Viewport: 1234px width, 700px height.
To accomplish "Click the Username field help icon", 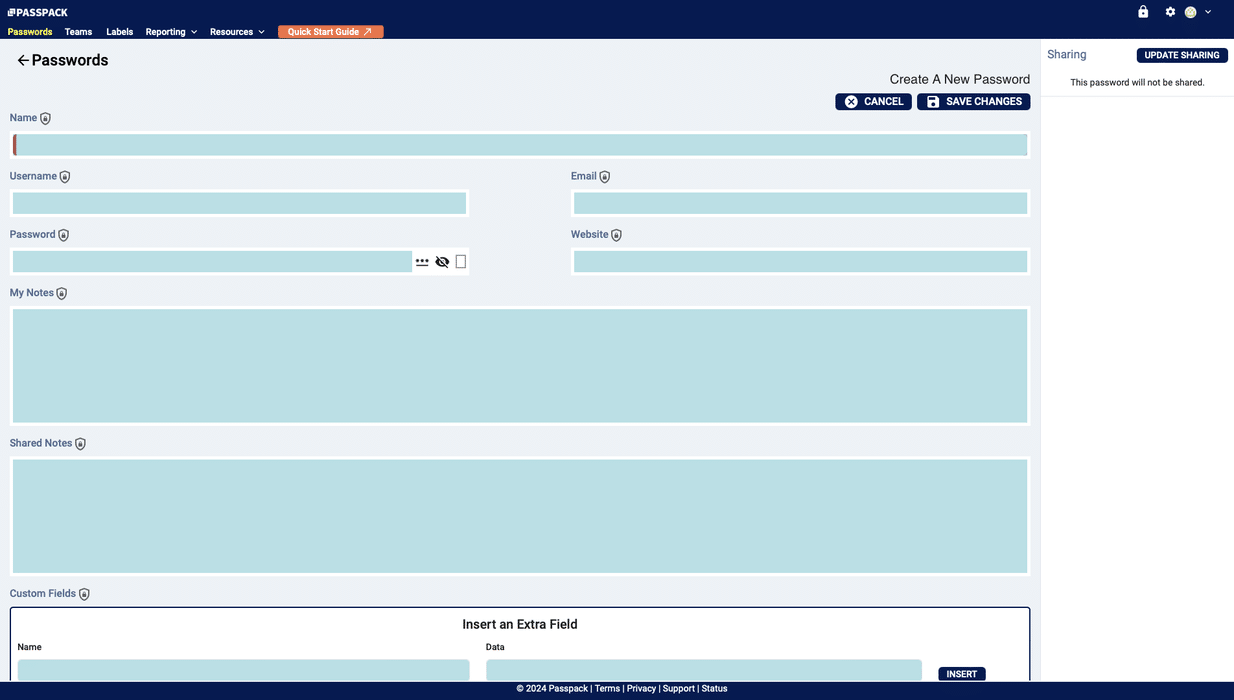I will (x=64, y=176).
